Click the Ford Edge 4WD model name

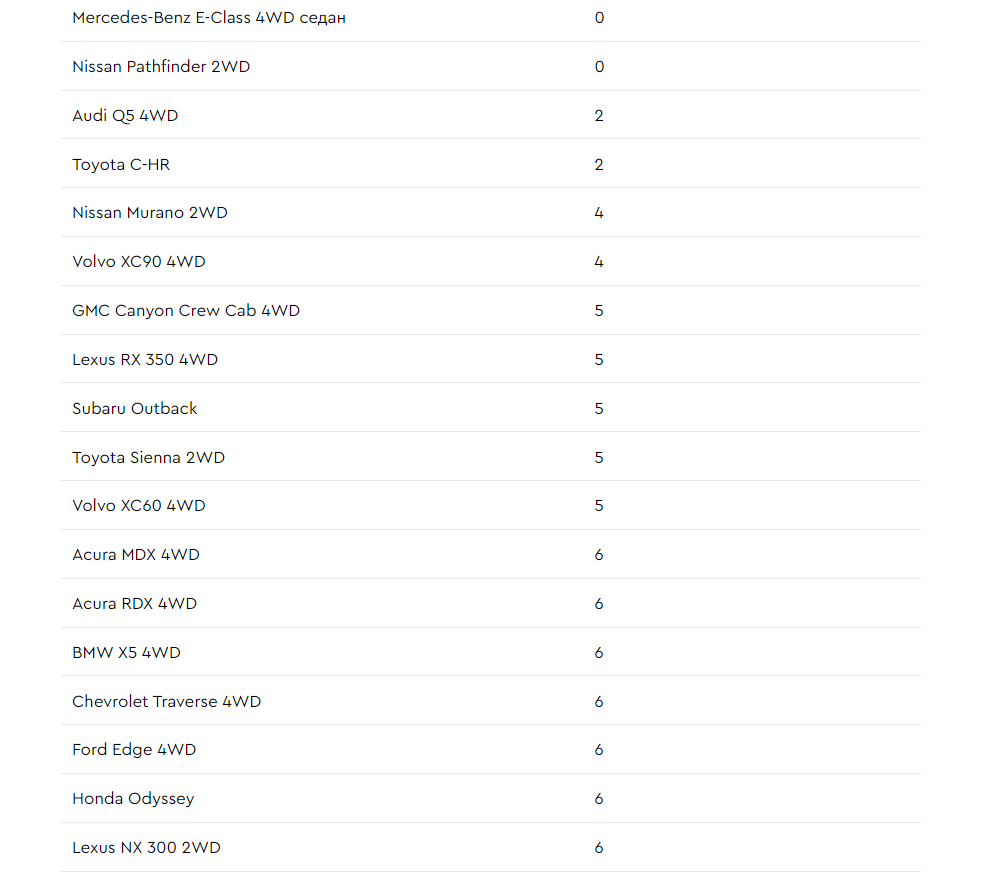pos(134,750)
